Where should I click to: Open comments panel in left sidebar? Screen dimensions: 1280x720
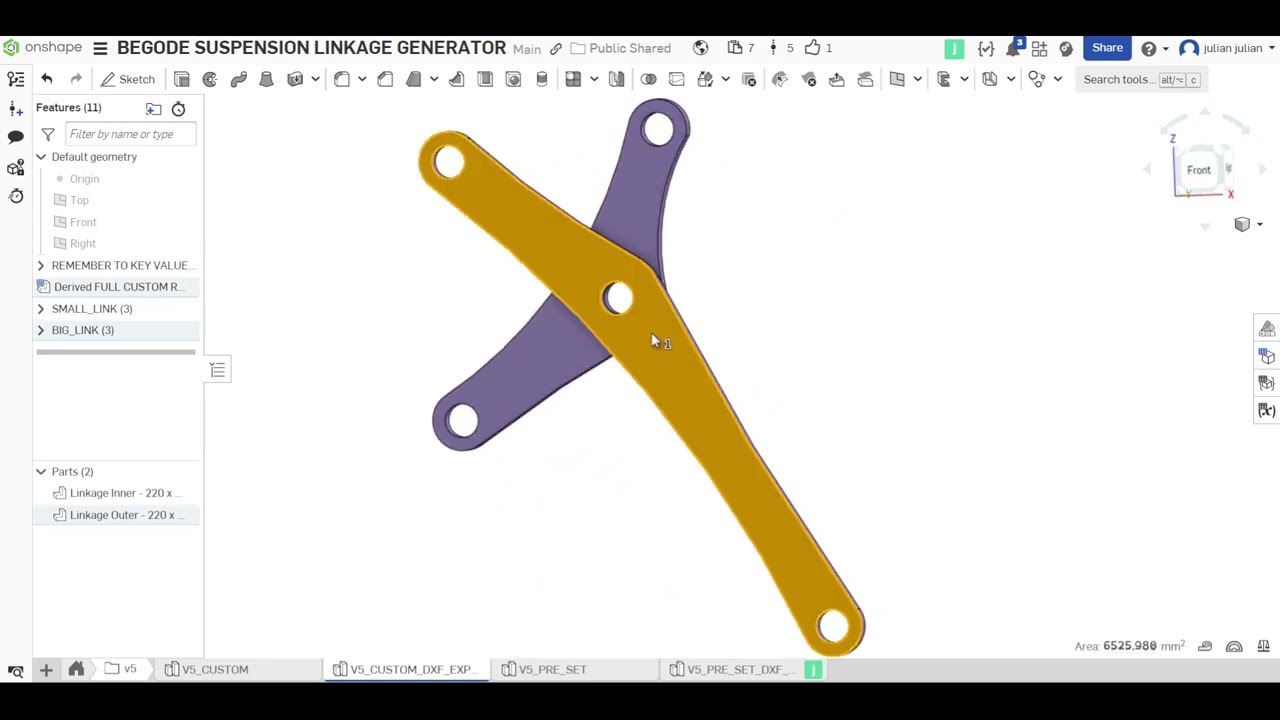pyautogui.click(x=16, y=137)
